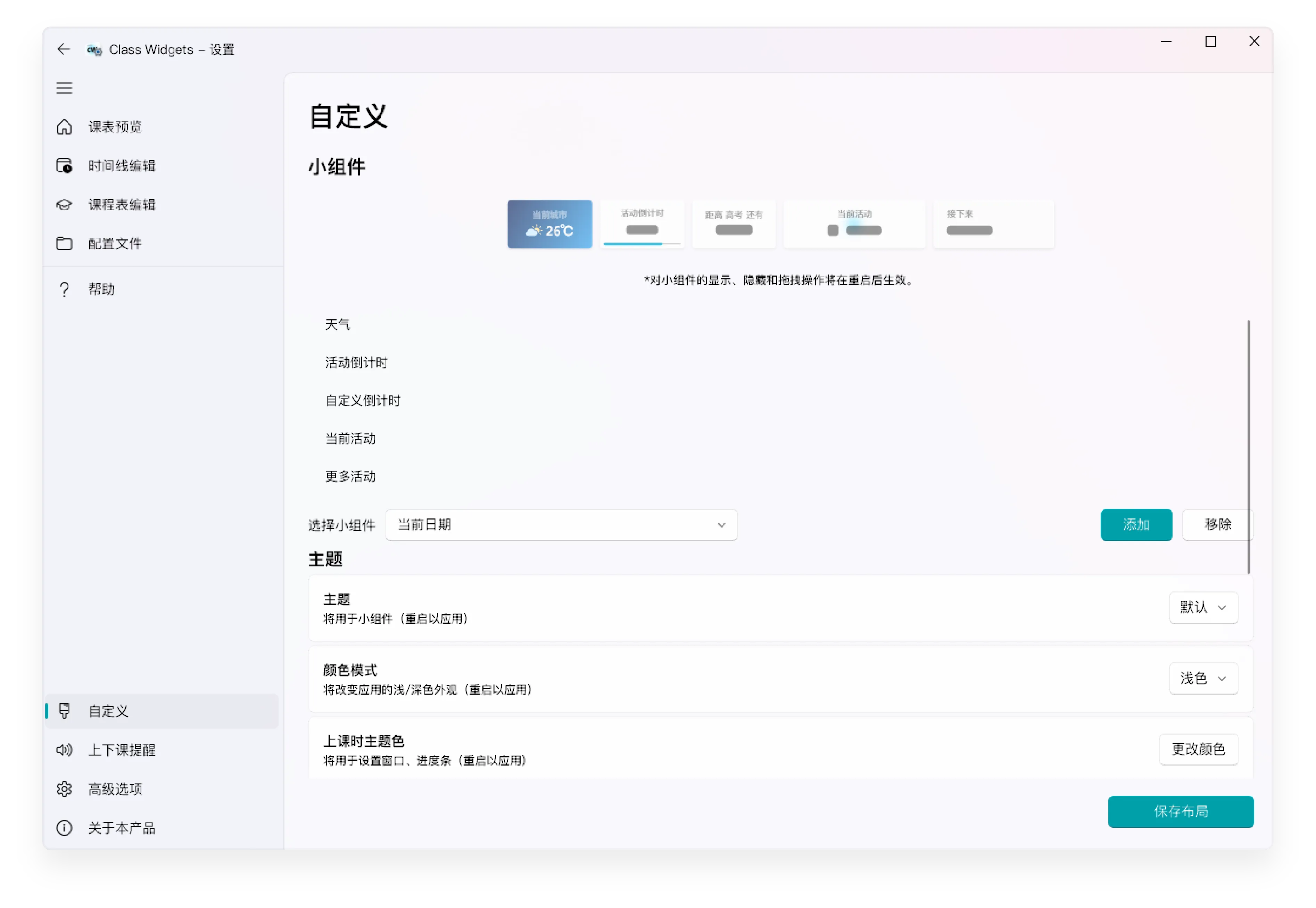Expand the 选择小组件 combo box
Screen dimensions: 1316x908
point(561,525)
